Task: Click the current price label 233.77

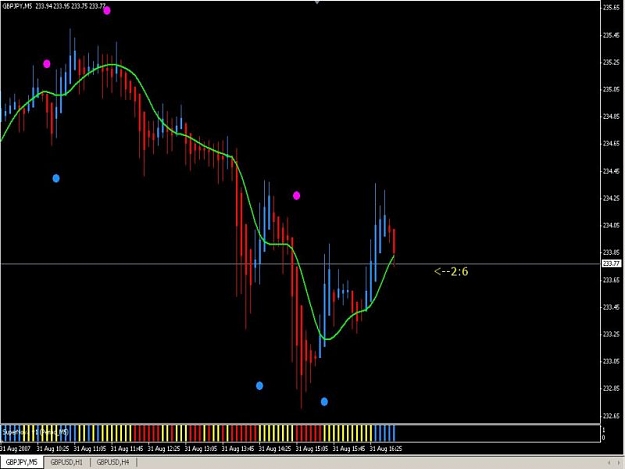Action: [611, 264]
